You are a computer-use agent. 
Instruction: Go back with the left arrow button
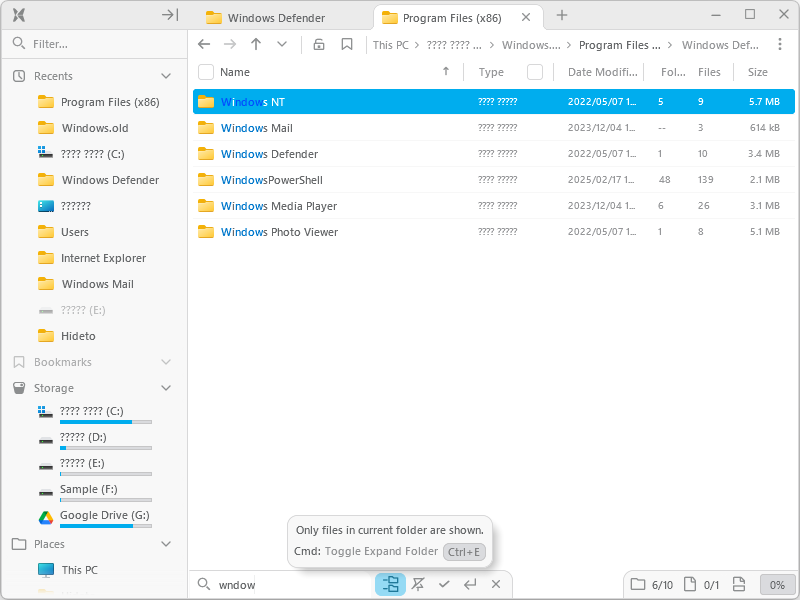click(204, 44)
